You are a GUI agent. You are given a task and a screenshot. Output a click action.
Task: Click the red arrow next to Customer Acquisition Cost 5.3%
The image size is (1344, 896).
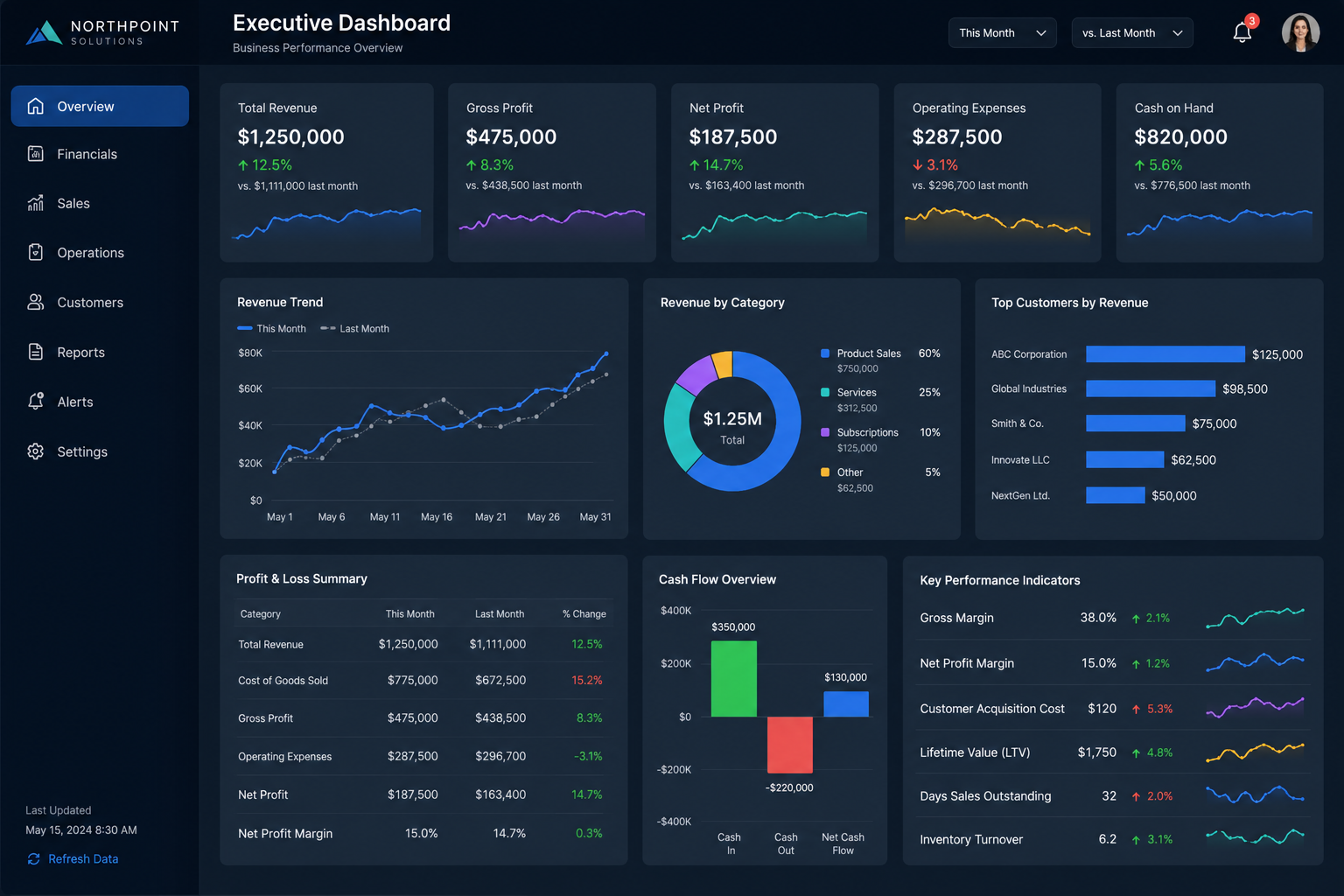(x=1136, y=710)
